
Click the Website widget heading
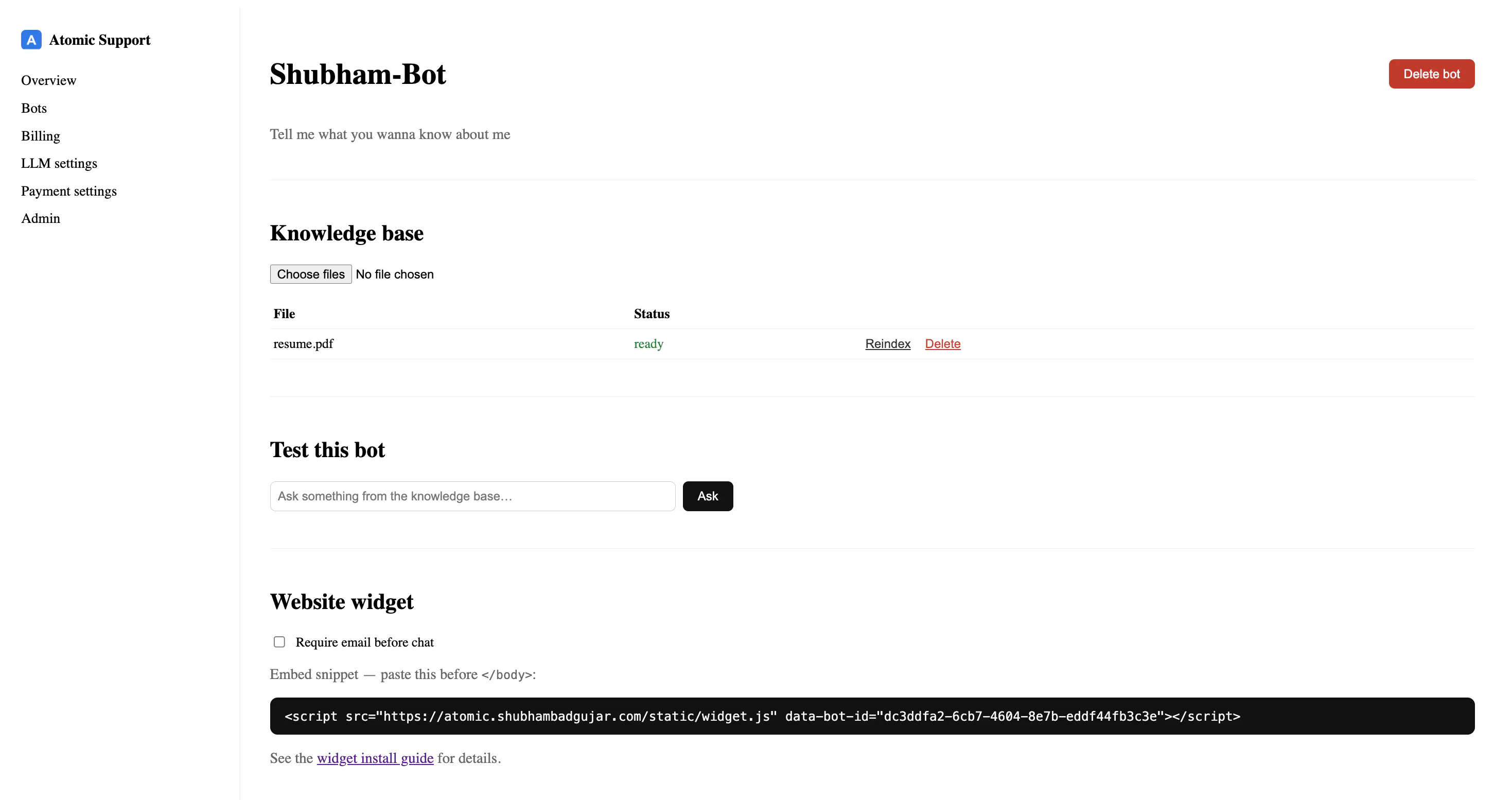click(342, 602)
